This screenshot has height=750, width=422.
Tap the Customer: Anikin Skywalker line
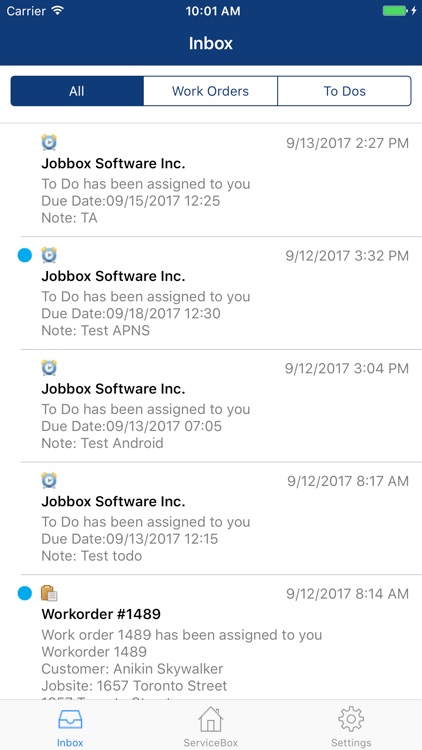tap(133, 669)
